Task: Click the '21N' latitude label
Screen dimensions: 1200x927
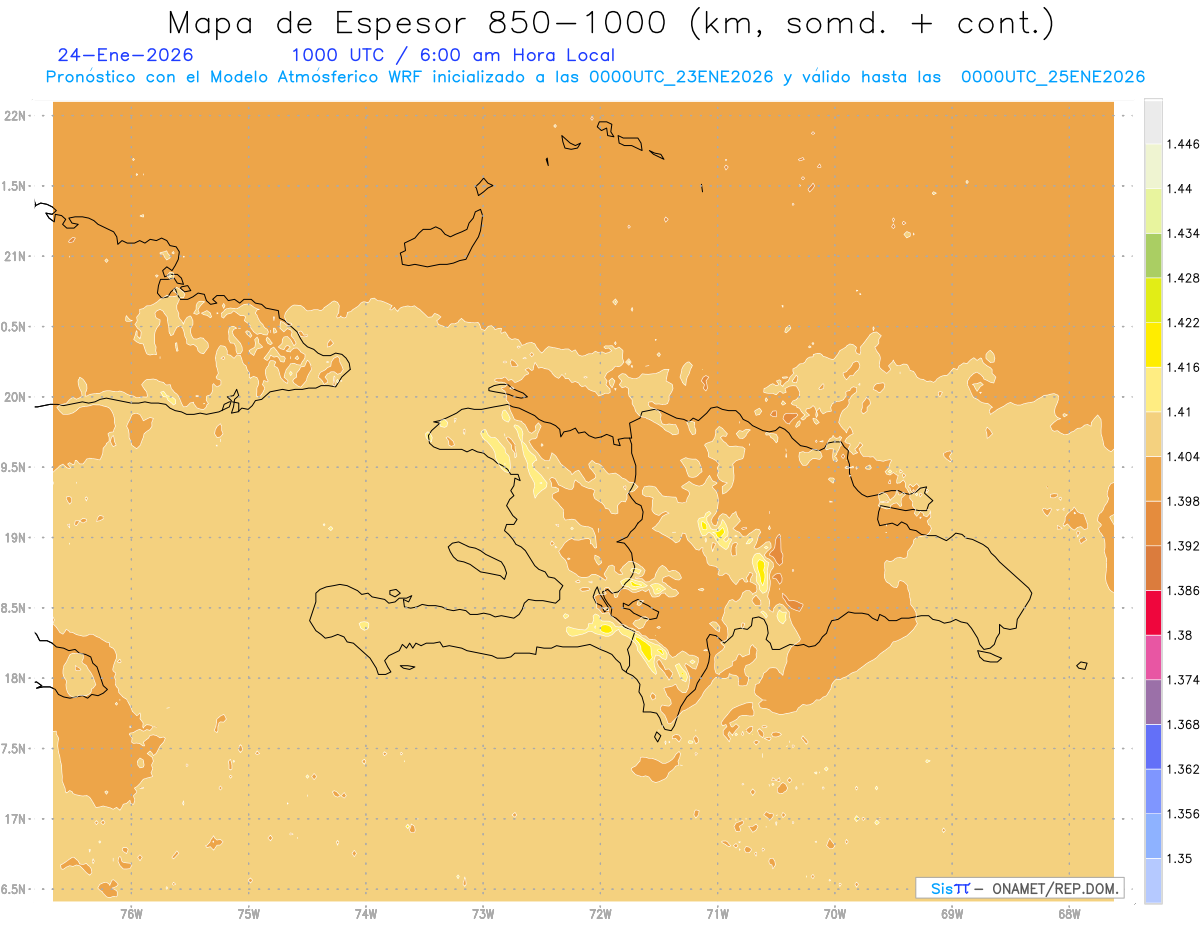Action: coord(15,256)
